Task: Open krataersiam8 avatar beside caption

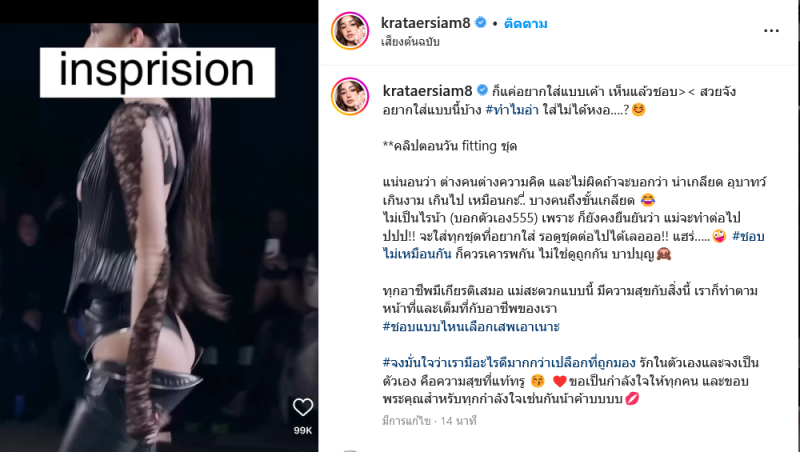Action: (350, 96)
